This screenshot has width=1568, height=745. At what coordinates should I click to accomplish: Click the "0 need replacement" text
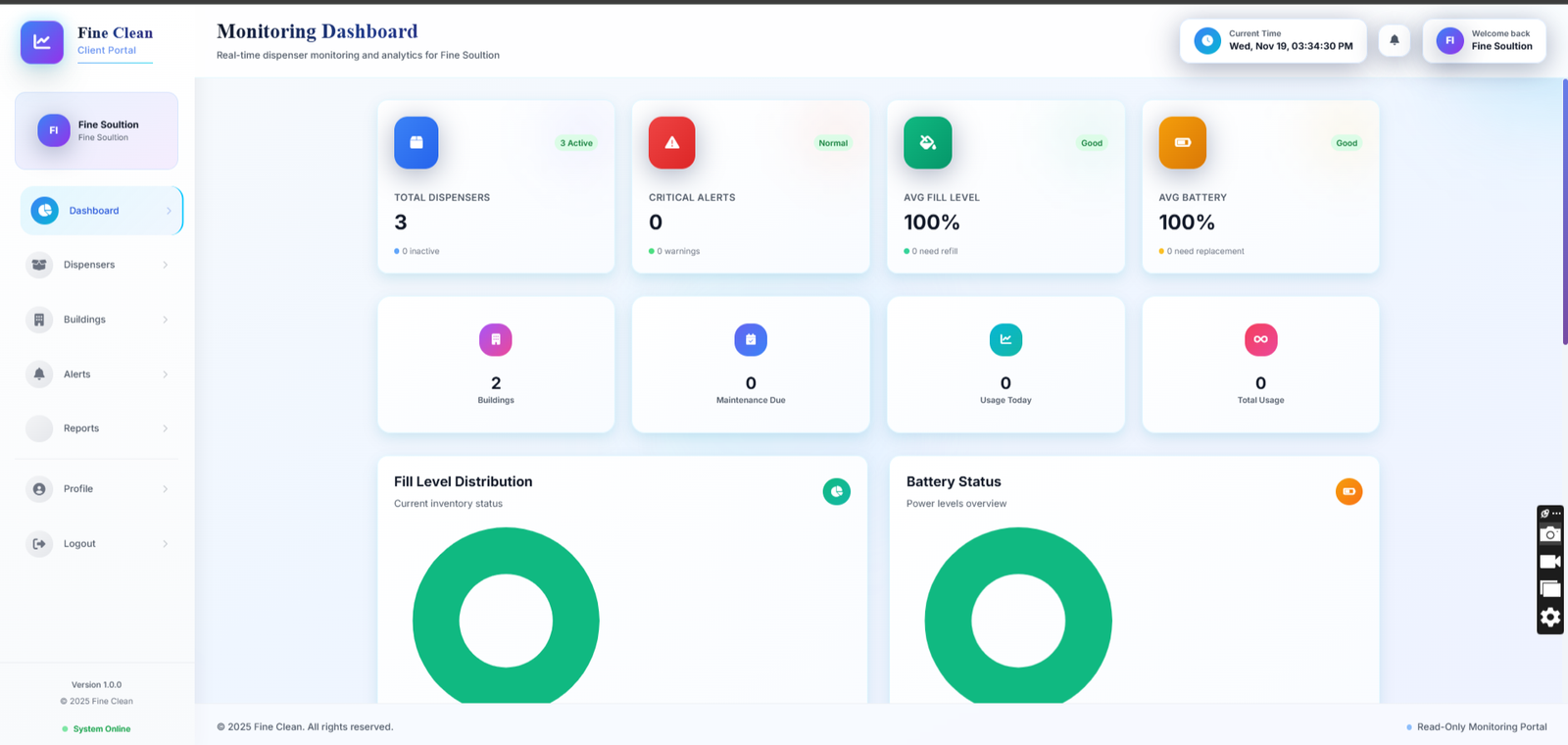(x=1205, y=252)
